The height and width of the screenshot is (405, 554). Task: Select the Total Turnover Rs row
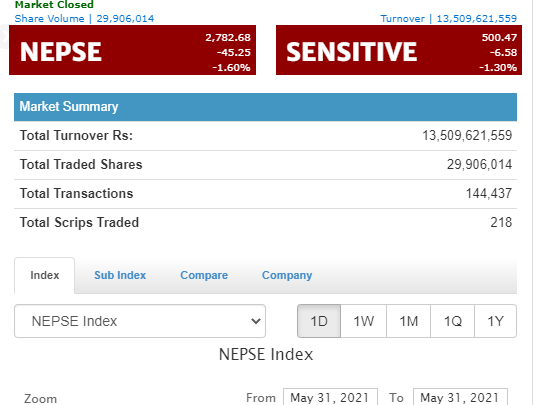(x=265, y=136)
